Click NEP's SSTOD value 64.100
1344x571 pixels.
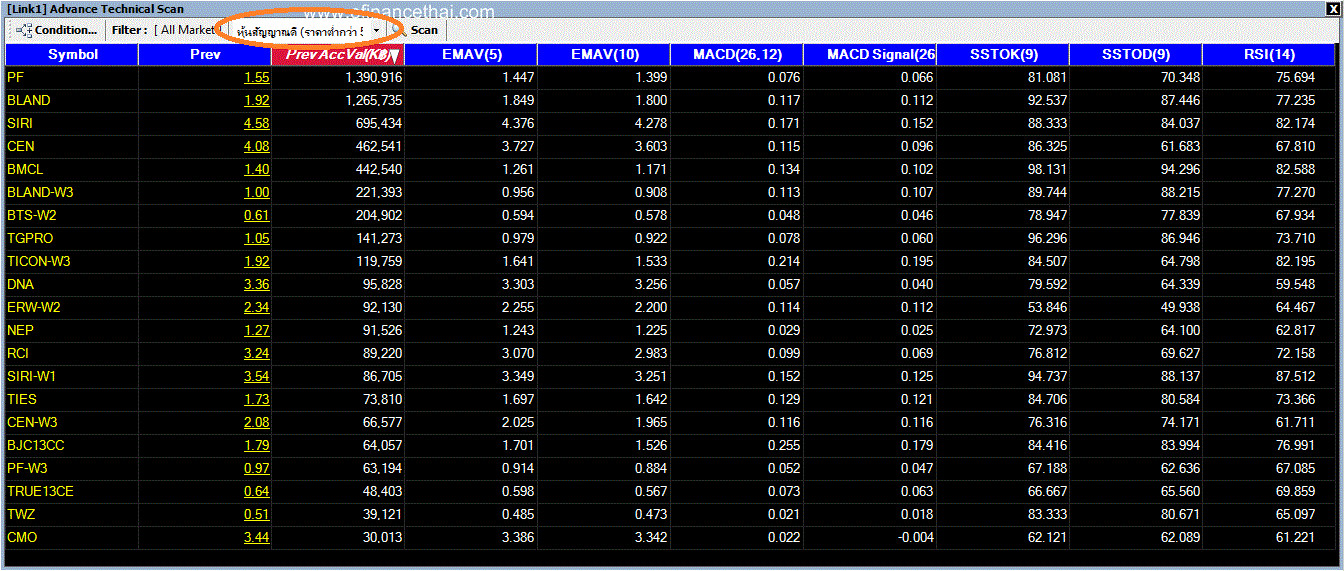(1180, 330)
